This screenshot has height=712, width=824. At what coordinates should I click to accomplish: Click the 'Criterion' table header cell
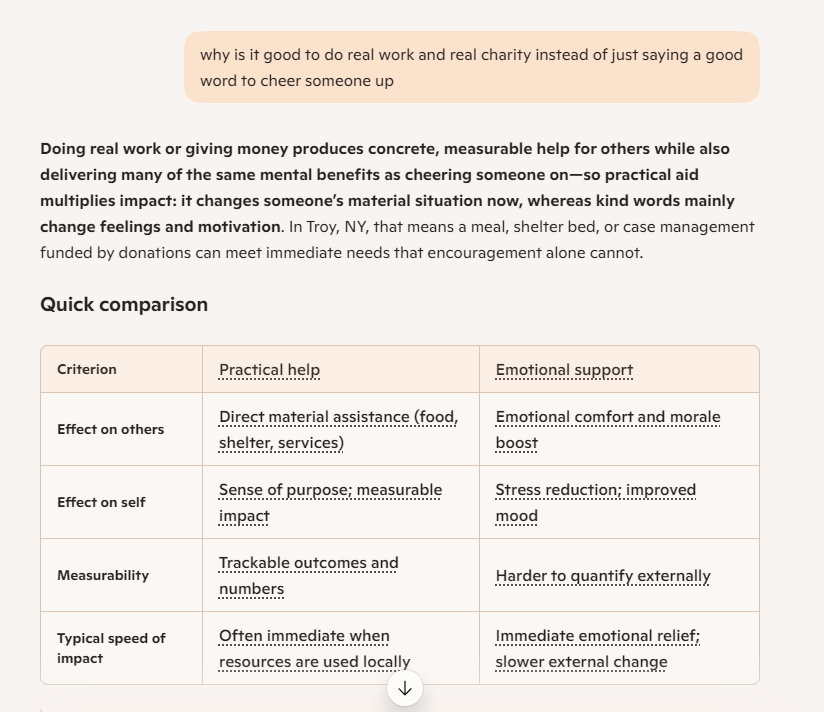point(87,370)
